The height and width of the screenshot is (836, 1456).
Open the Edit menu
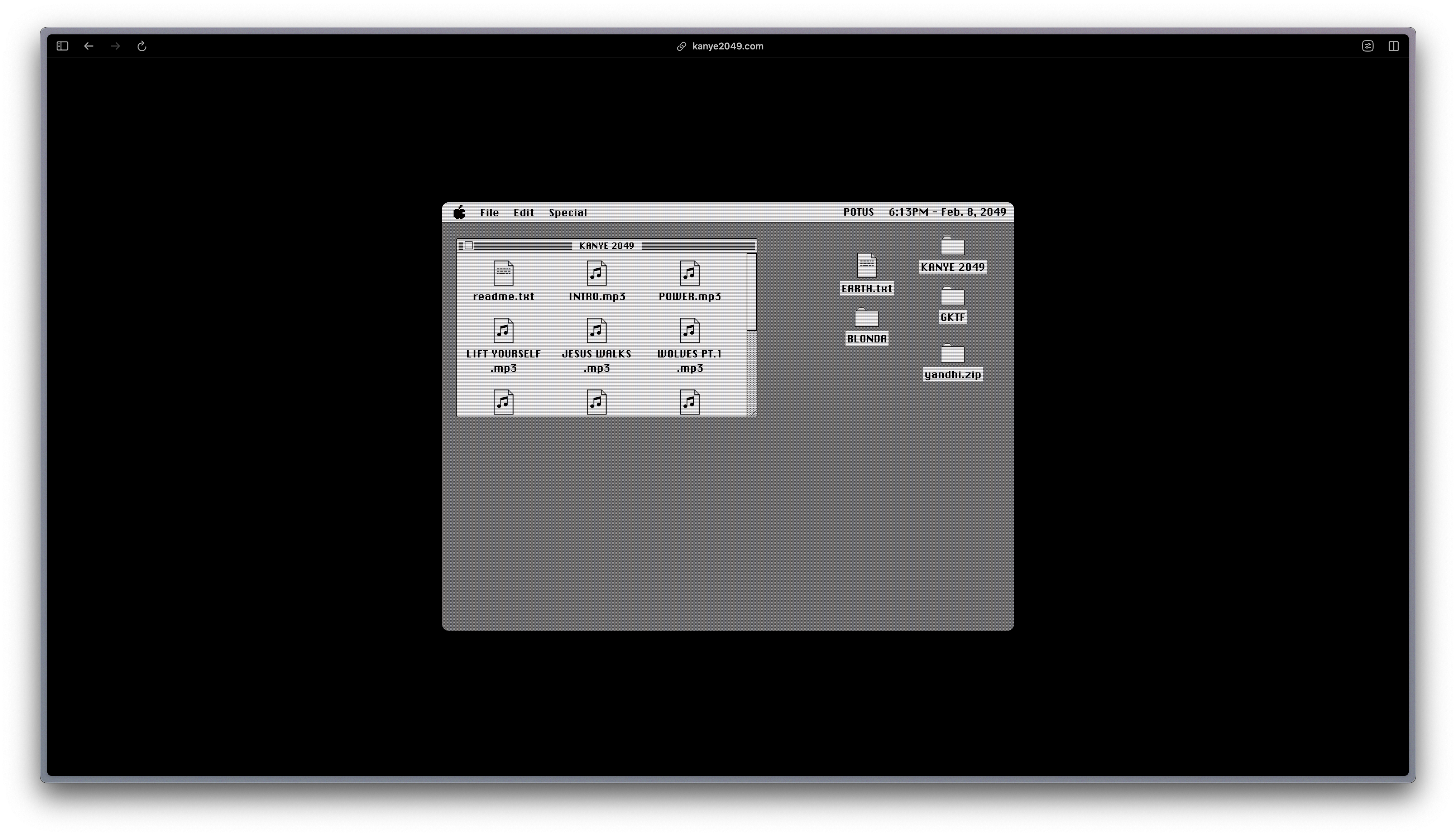point(524,212)
